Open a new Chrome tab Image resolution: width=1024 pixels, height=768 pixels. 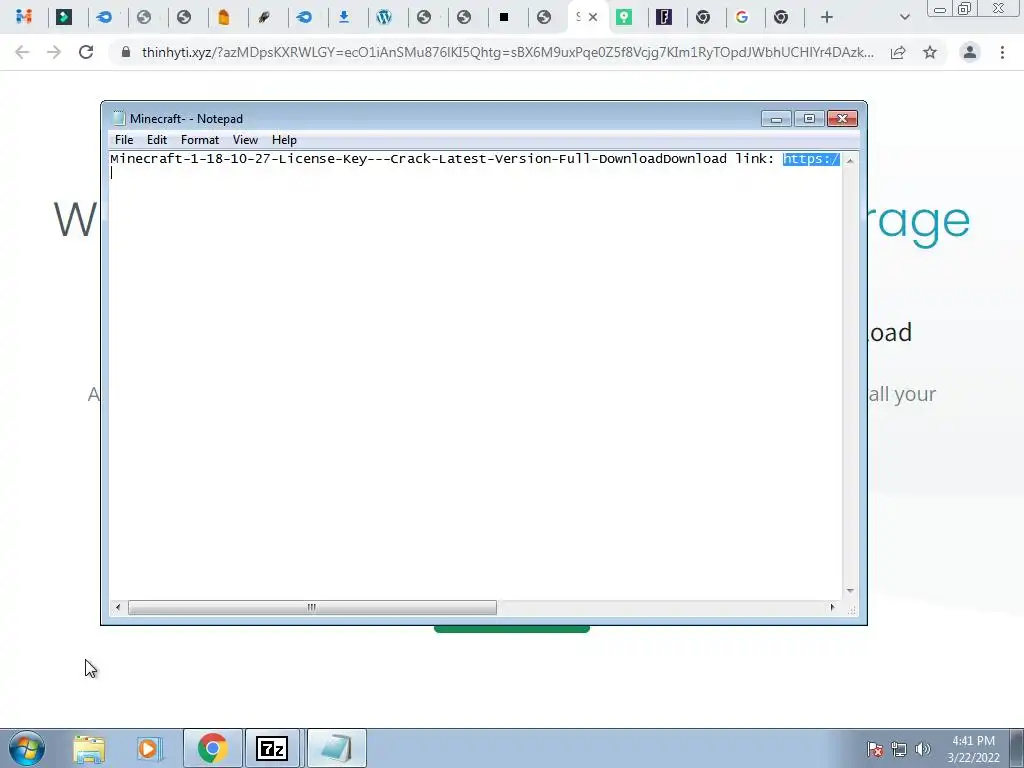pos(827,17)
